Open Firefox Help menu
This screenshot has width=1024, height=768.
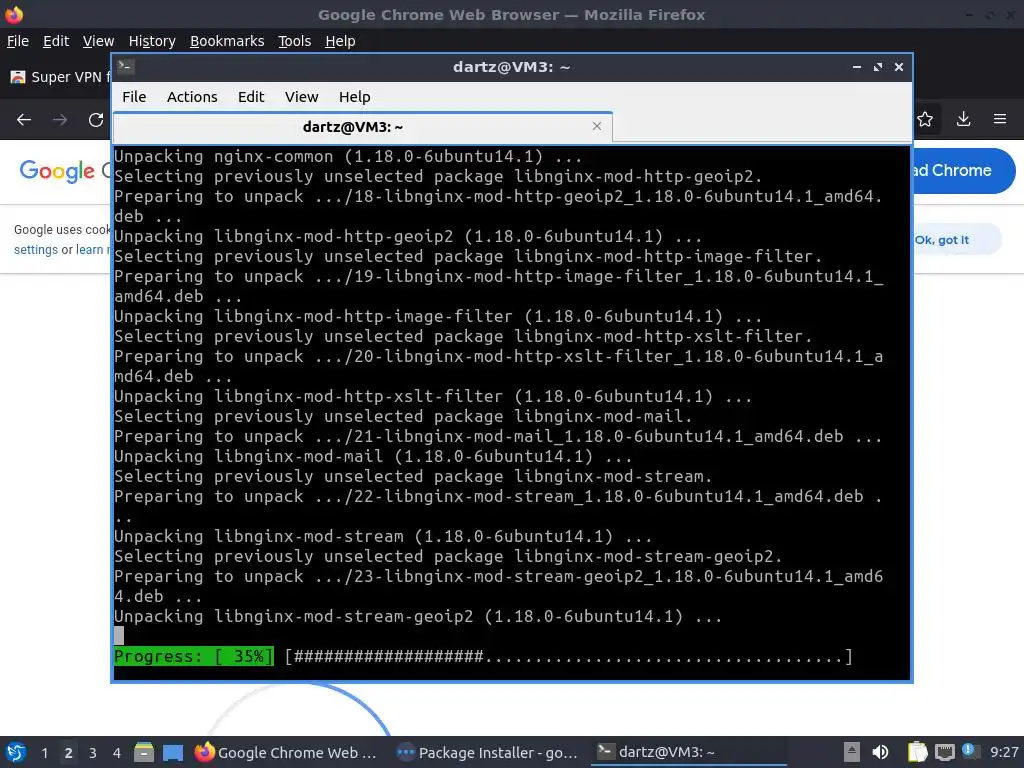click(340, 41)
